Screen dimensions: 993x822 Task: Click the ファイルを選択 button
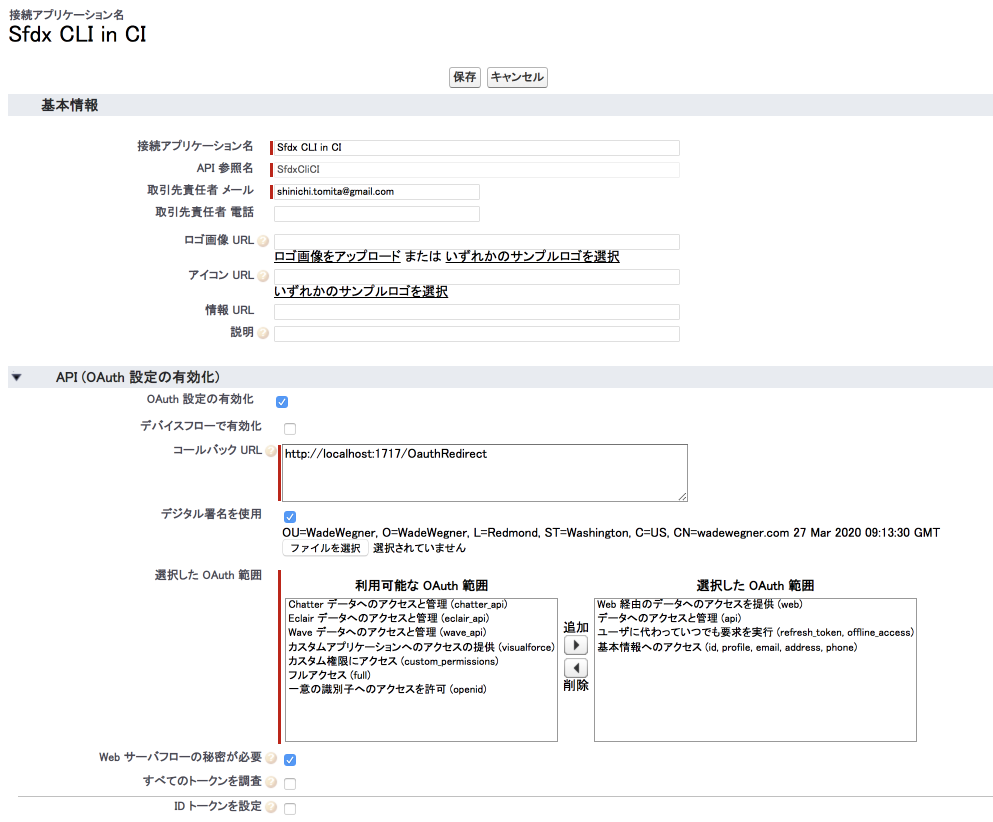pos(325,548)
